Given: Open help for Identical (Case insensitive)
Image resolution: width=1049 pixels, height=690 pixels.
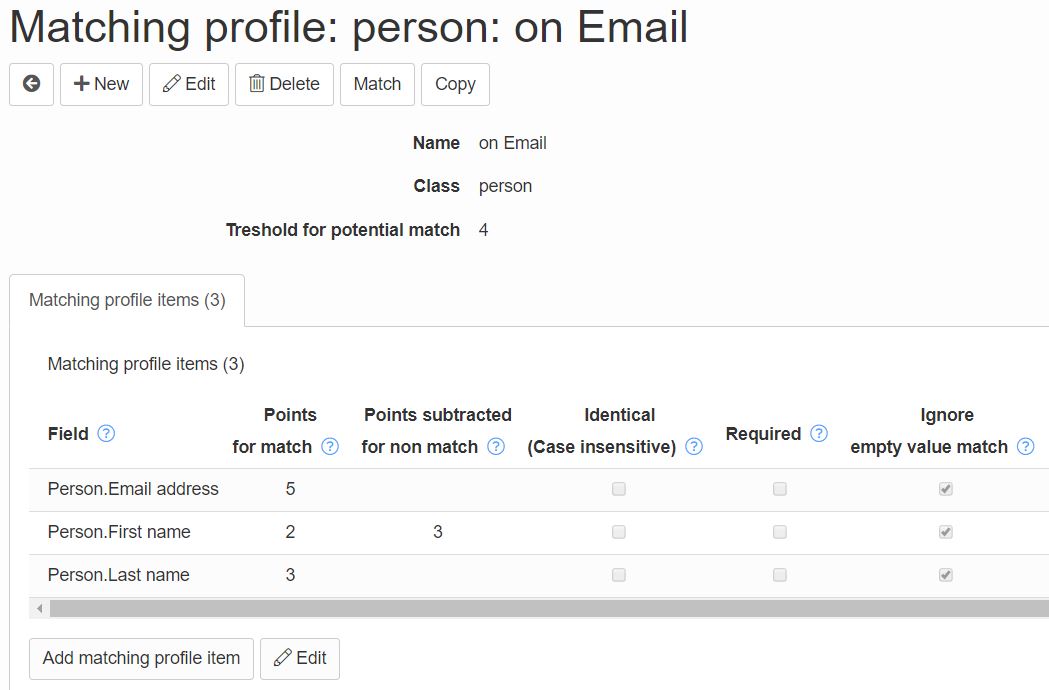Looking at the screenshot, I should (x=694, y=446).
